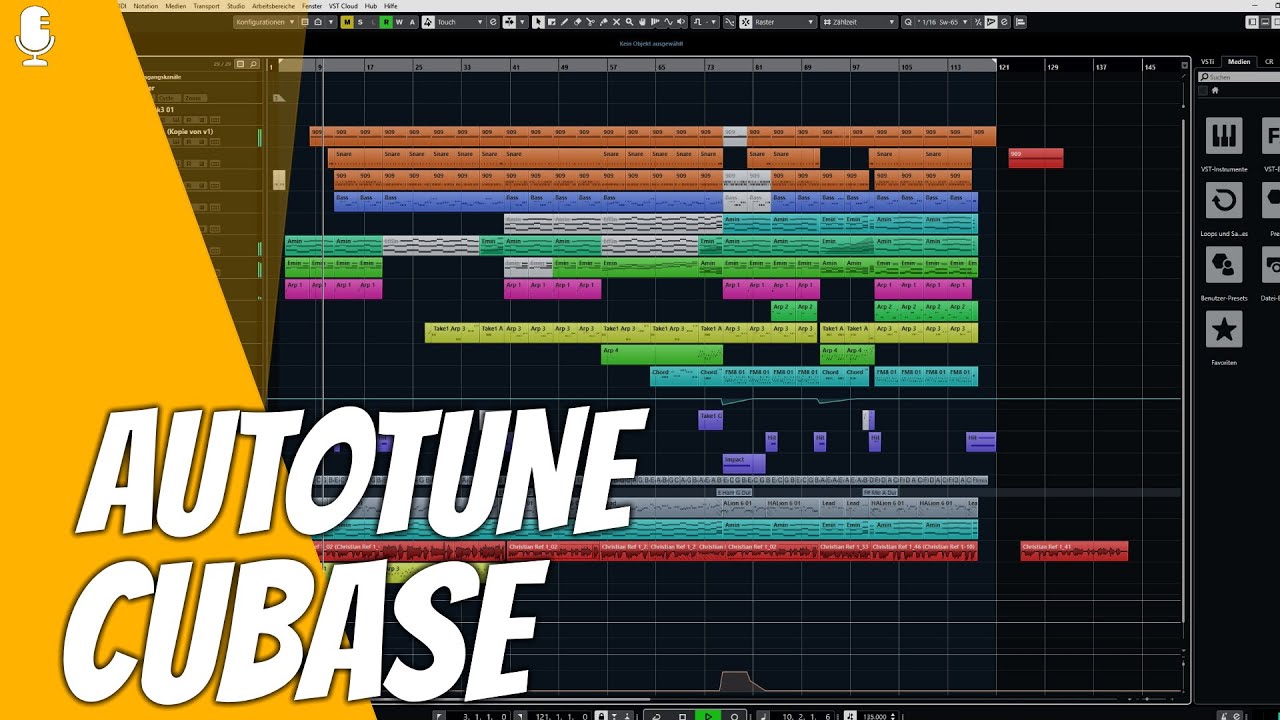The height and width of the screenshot is (720, 1280).
Task: Select the Glue tool
Action: pos(603,22)
